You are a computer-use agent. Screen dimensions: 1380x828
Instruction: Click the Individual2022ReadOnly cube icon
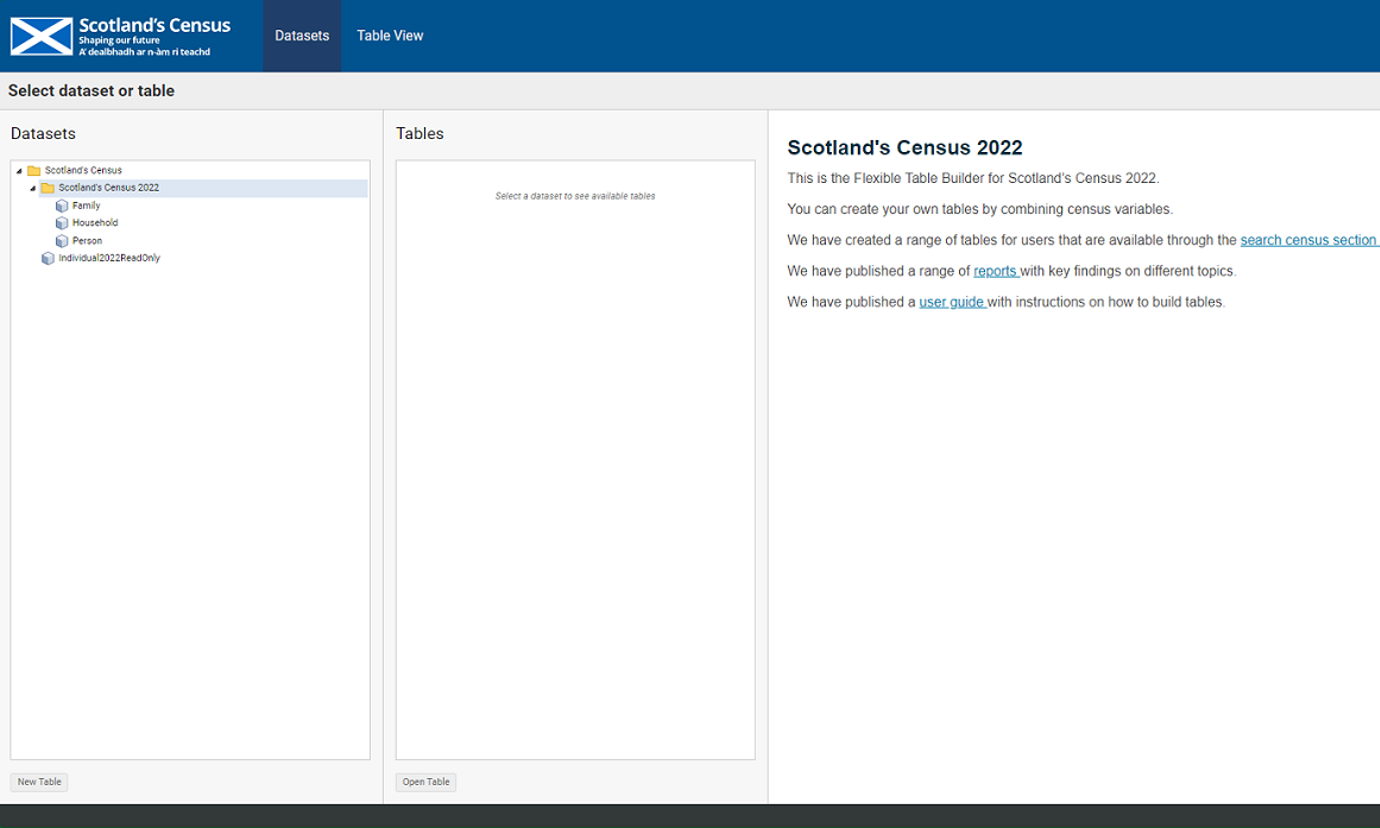(48, 258)
